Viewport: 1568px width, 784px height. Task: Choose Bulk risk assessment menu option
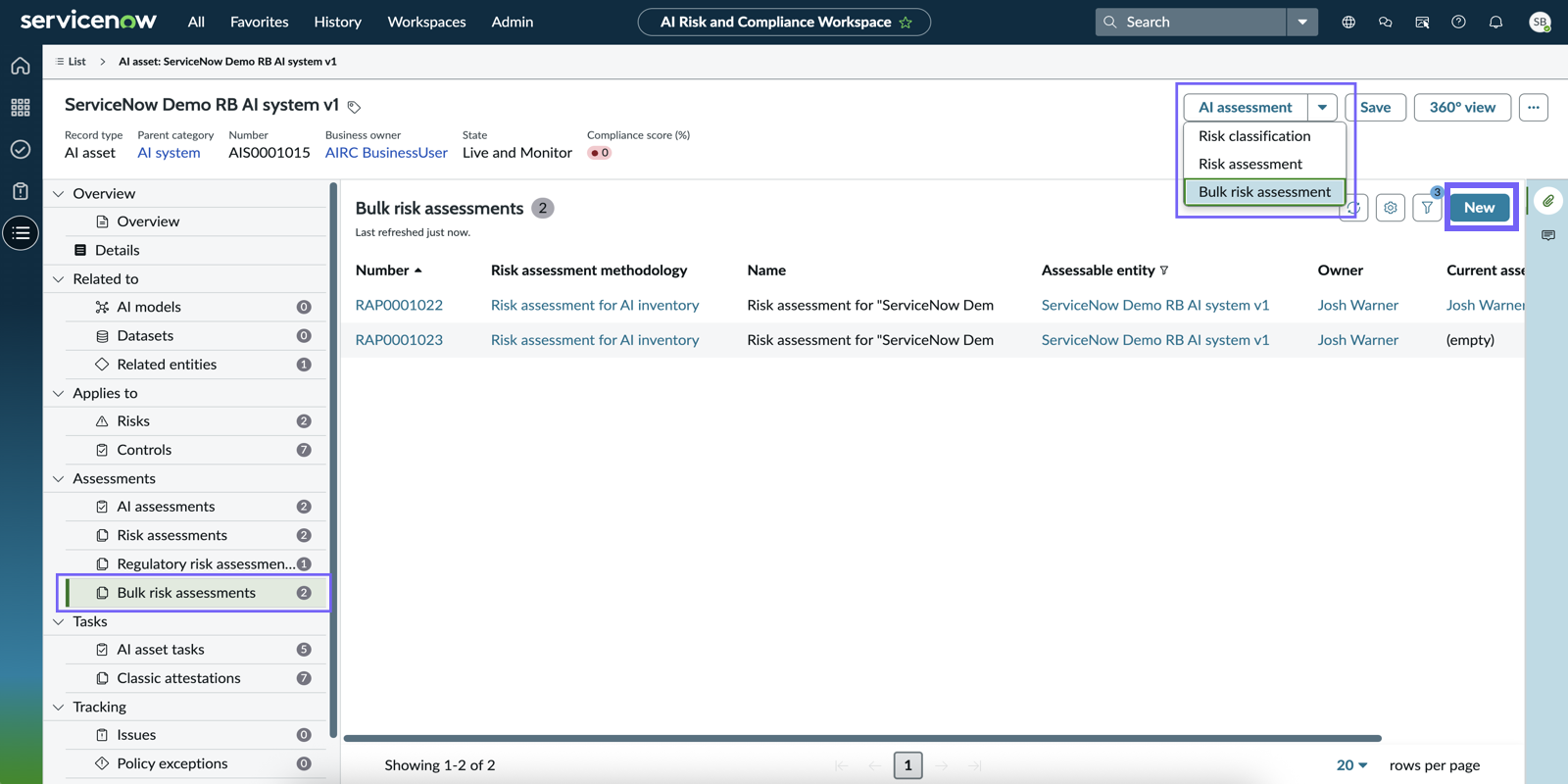click(1264, 192)
